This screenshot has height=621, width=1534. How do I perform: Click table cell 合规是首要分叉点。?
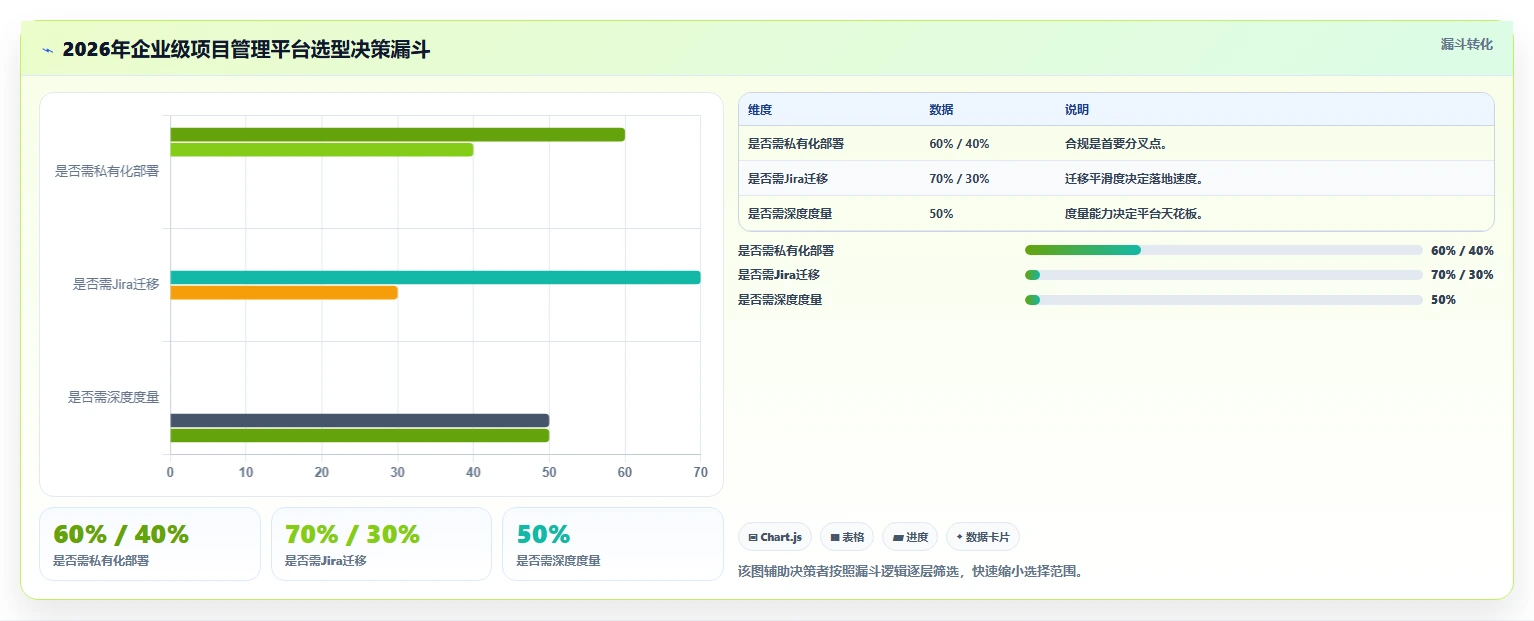1116,144
